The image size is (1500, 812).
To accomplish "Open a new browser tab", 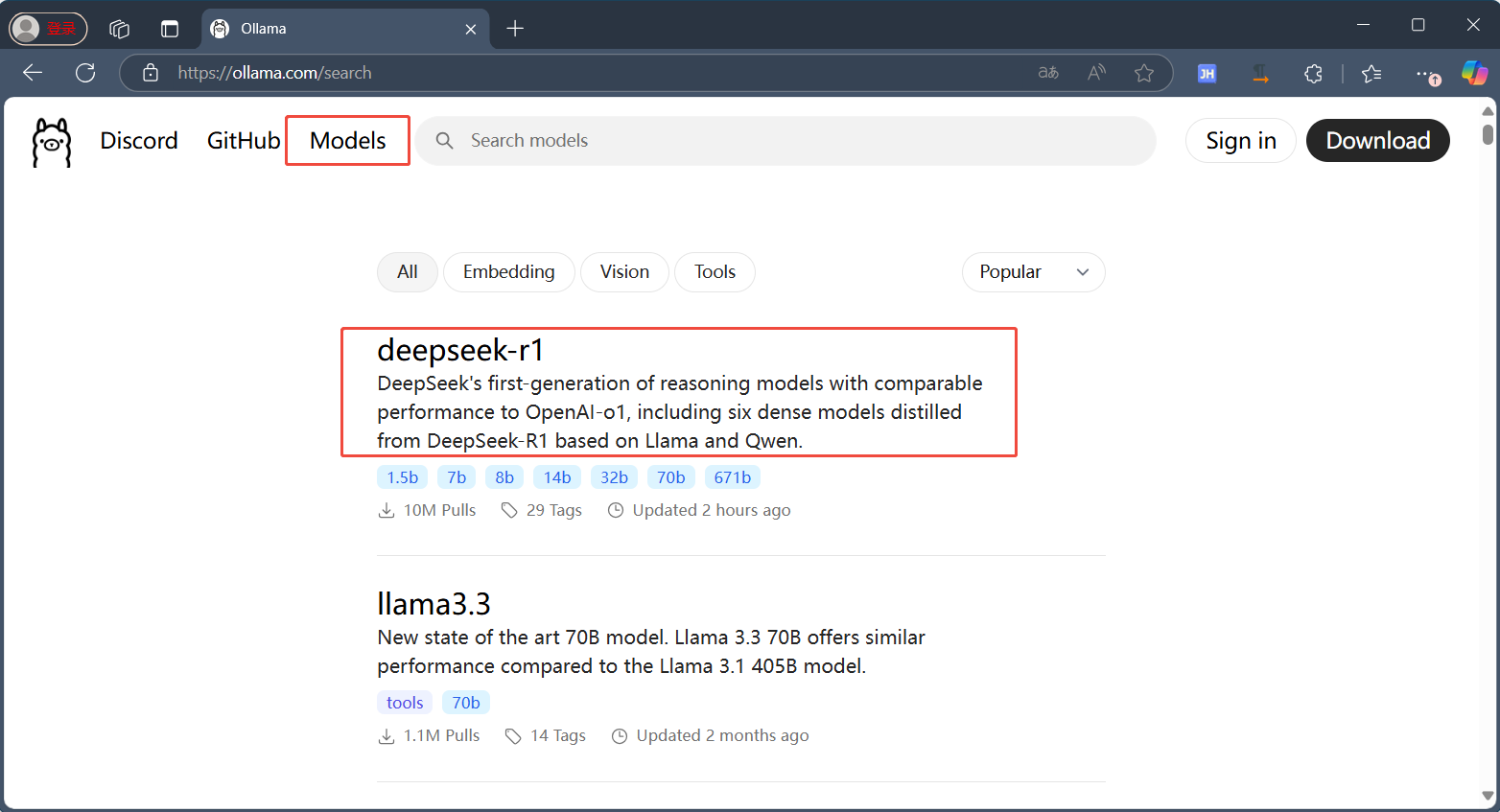I will point(515,29).
